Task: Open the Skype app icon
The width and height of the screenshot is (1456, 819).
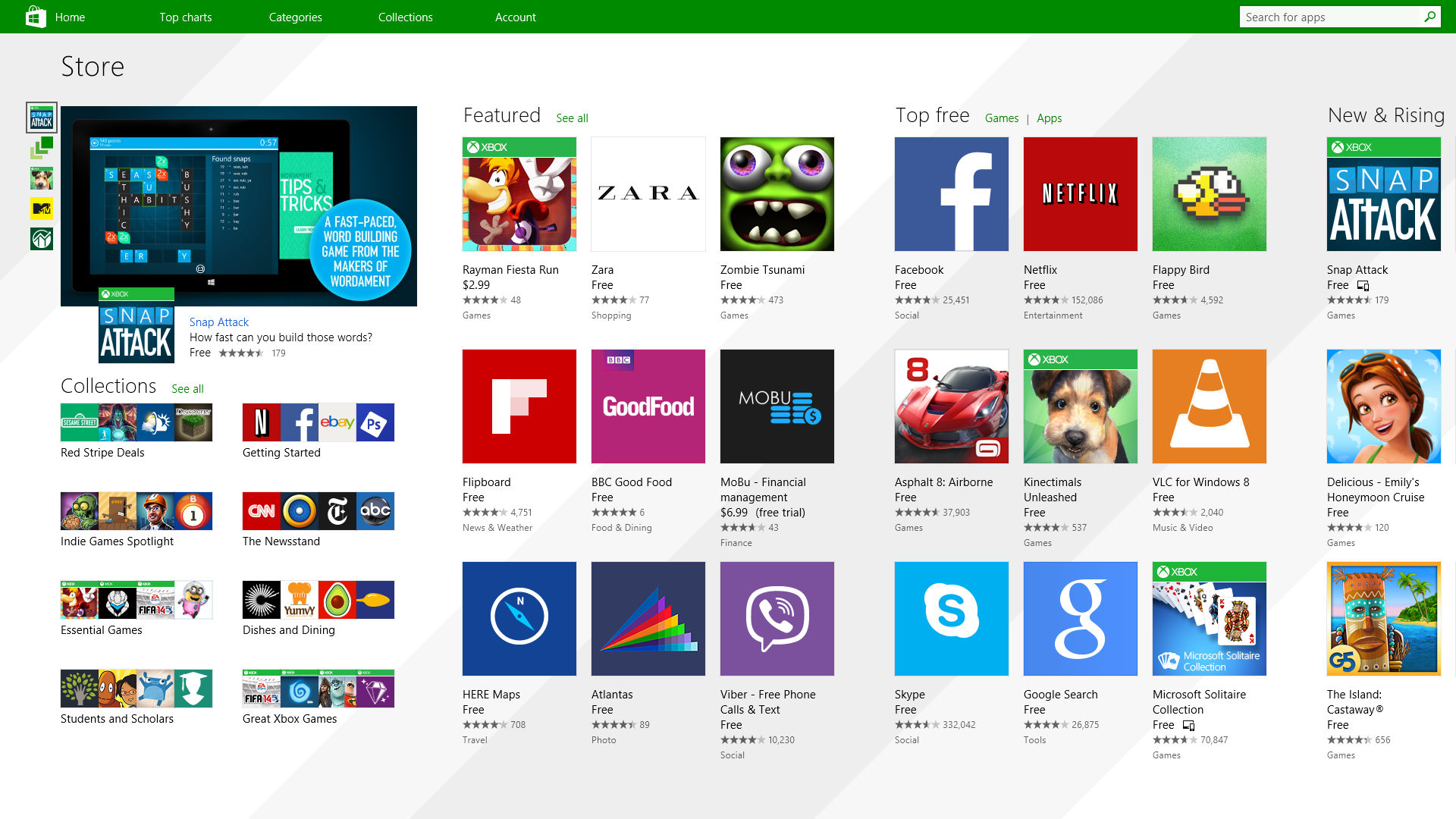Action: [952, 618]
